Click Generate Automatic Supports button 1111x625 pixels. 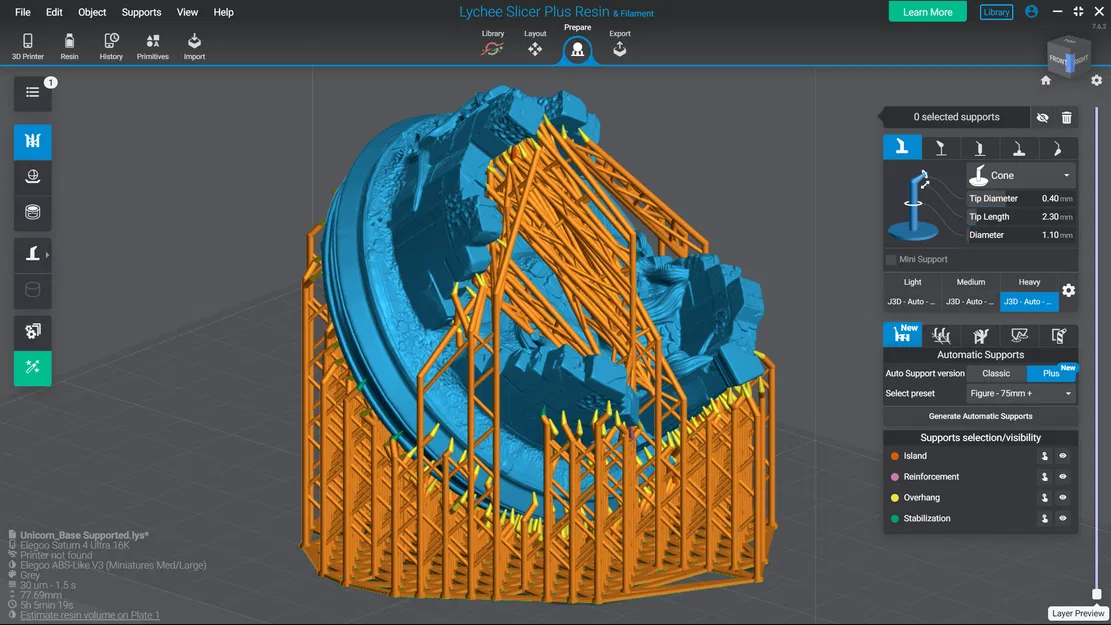981,416
